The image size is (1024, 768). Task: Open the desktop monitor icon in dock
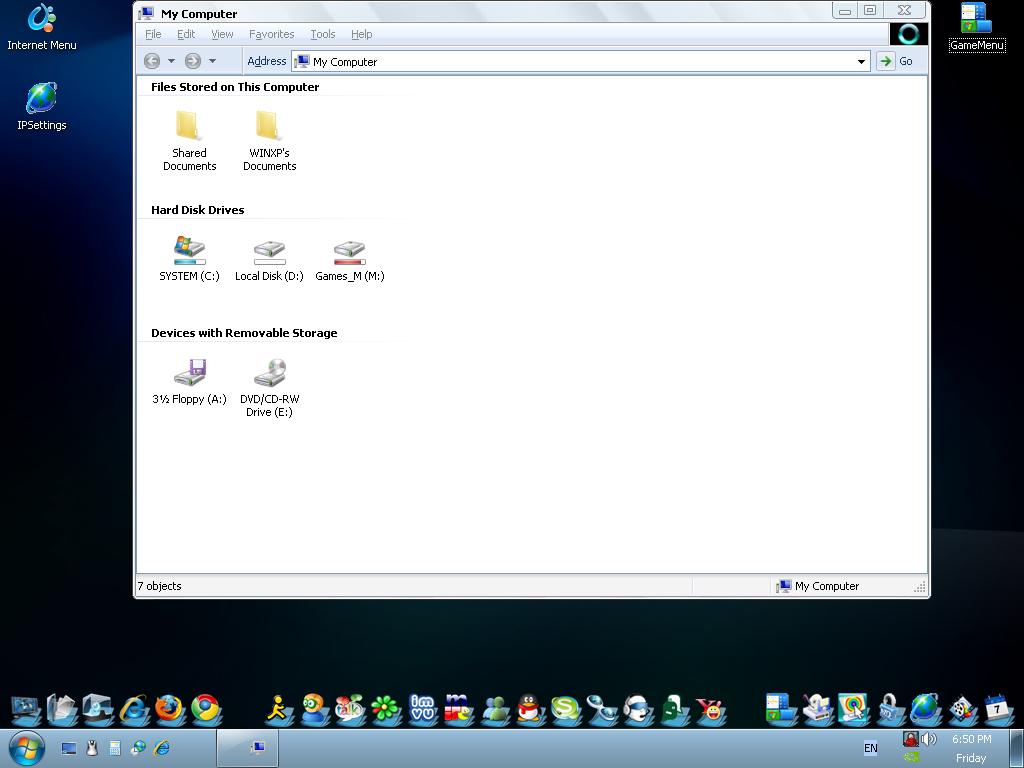click(25, 709)
